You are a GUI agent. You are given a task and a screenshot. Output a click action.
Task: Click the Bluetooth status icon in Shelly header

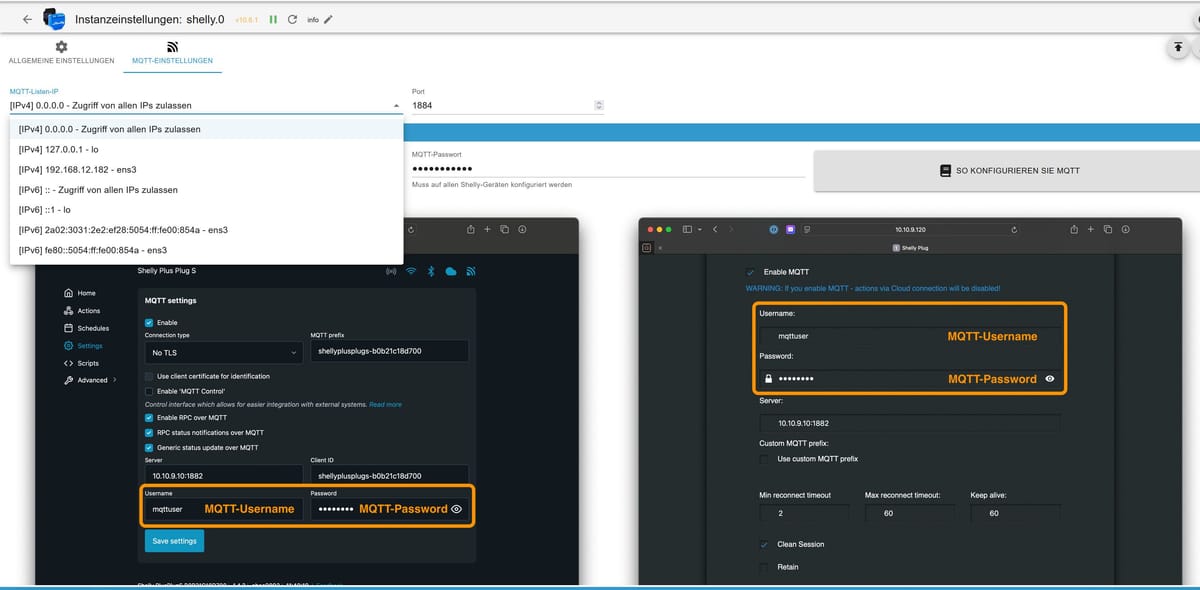[431, 271]
